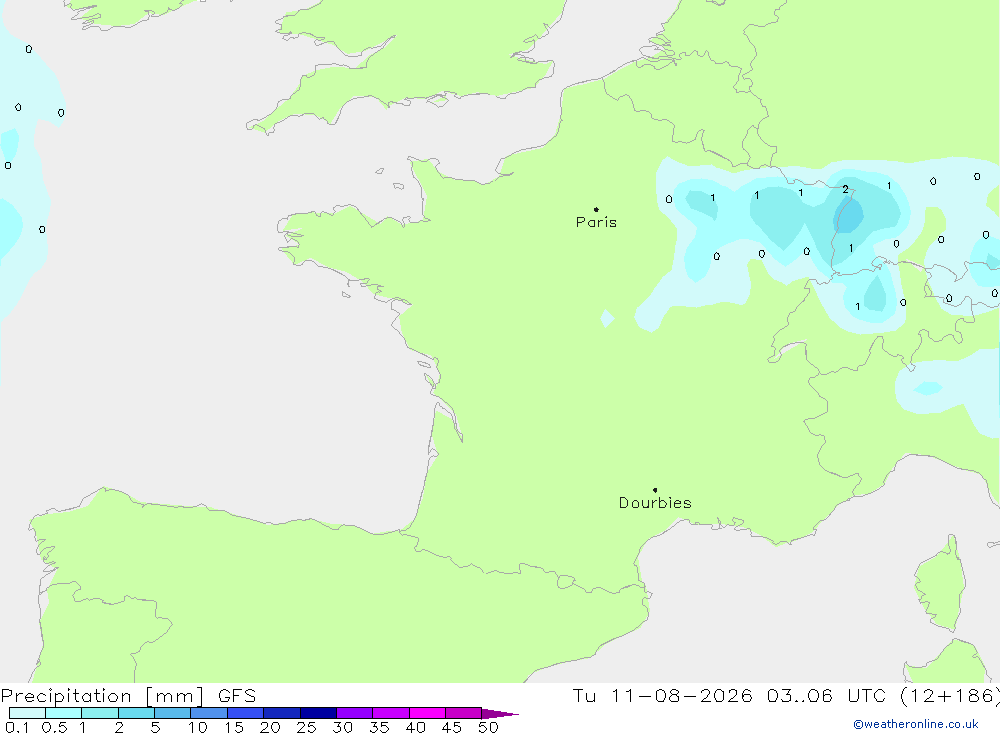Select legend swatch between 0.5 and 1
Screen dimensions: 1000x733
tap(64, 713)
